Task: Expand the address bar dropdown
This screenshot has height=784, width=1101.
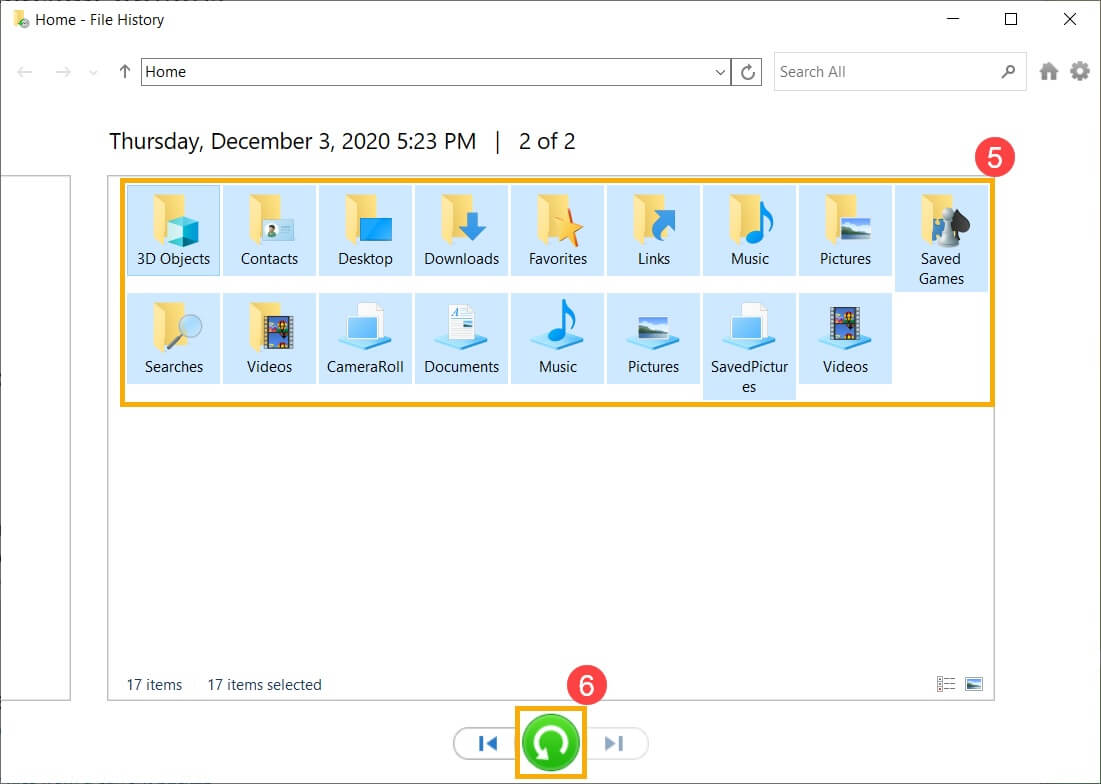Action: tap(720, 71)
